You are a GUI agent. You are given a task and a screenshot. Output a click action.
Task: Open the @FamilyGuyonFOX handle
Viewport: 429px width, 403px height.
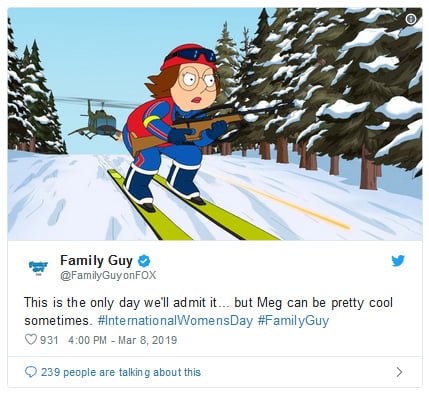click(x=108, y=276)
